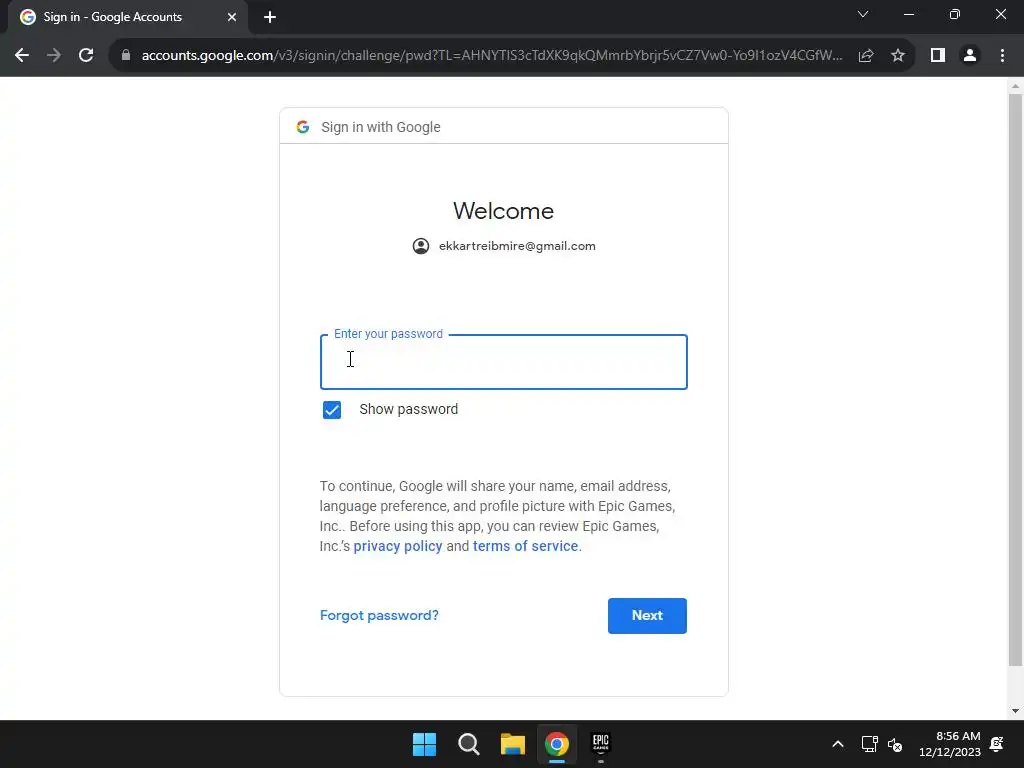The image size is (1024, 768).
Task: Show hidden system tray icons
Action: click(x=838, y=744)
